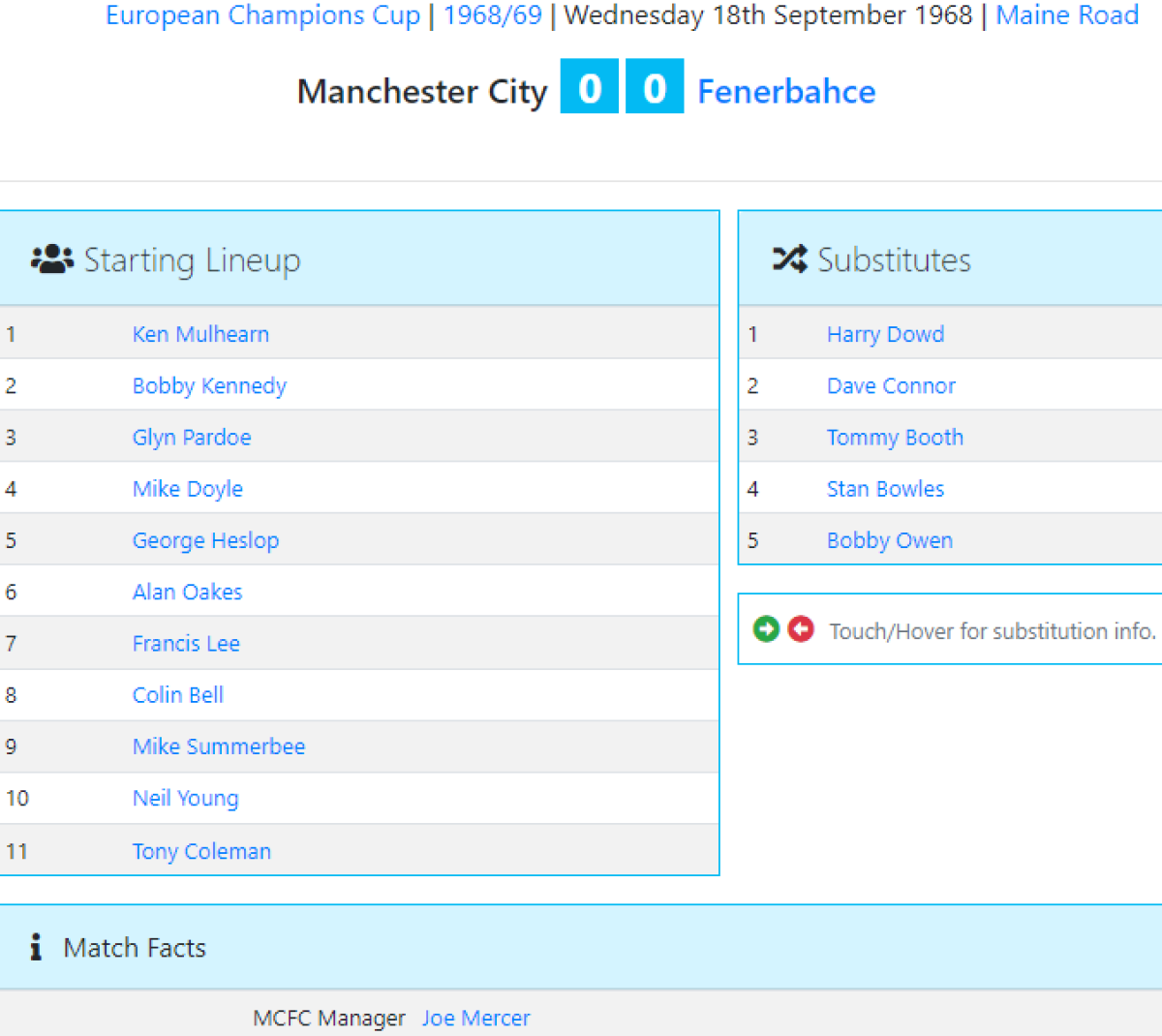The width and height of the screenshot is (1162, 1036).
Task: Click on Colin Bell's name
Action: click(178, 694)
